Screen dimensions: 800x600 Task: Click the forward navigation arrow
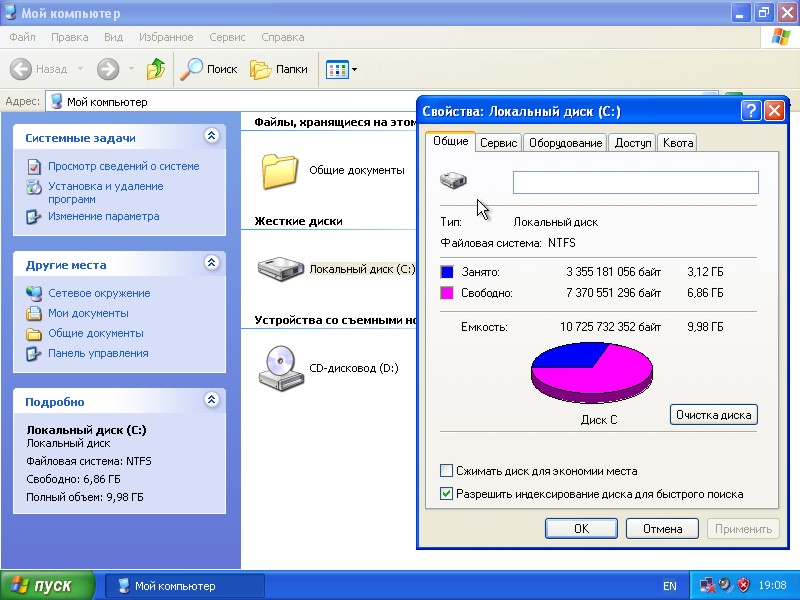pyautogui.click(x=108, y=69)
